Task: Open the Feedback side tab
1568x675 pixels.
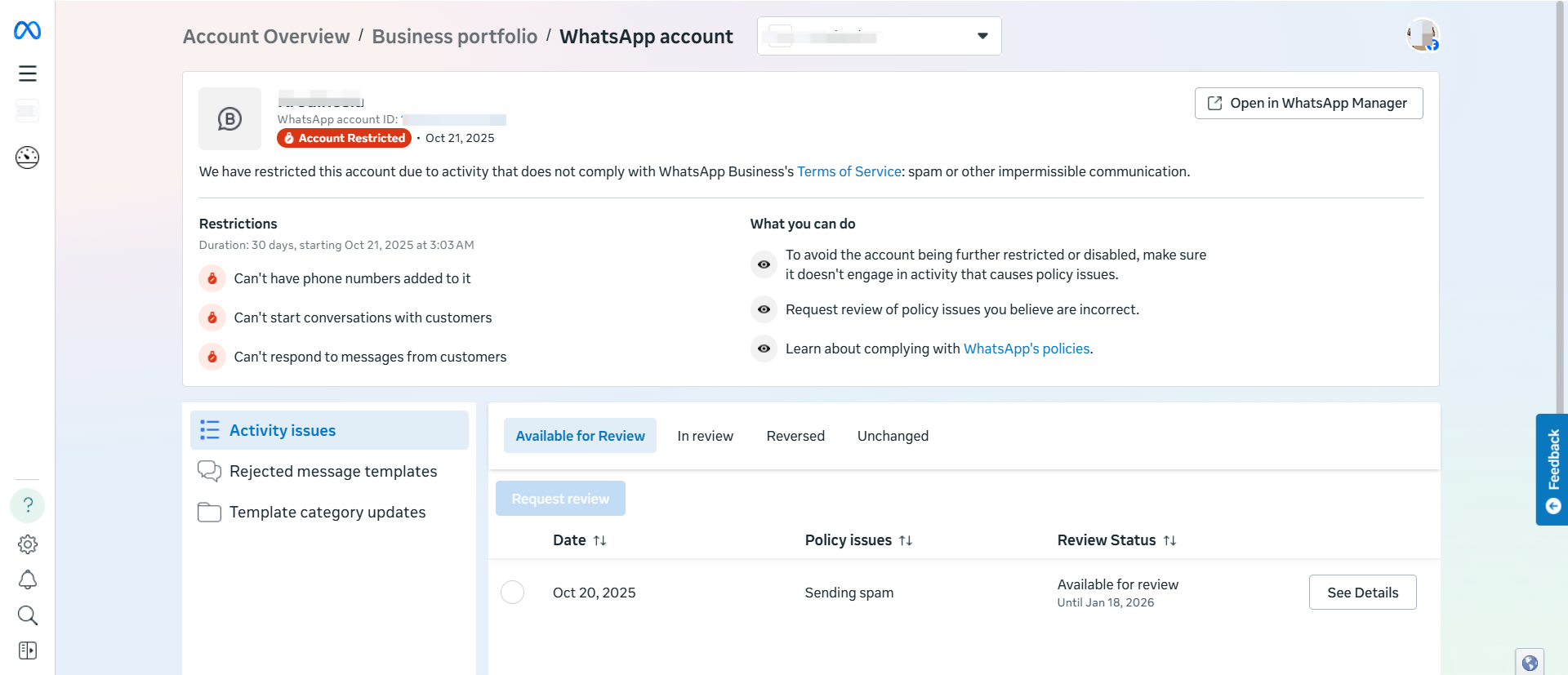Action: (x=1552, y=469)
